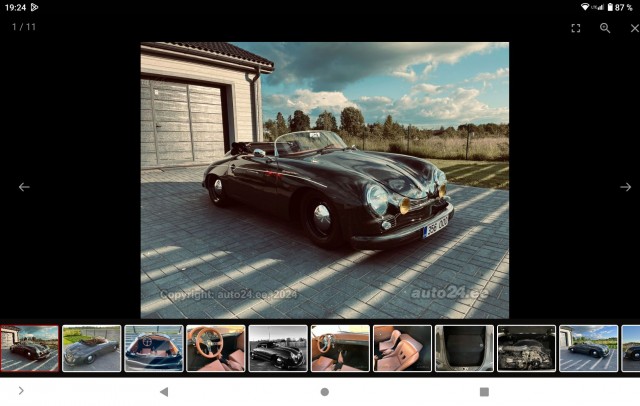Viewport: 640px width, 406px height.
Task: Select first thumbnail of car by garage
Action: [29, 348]
